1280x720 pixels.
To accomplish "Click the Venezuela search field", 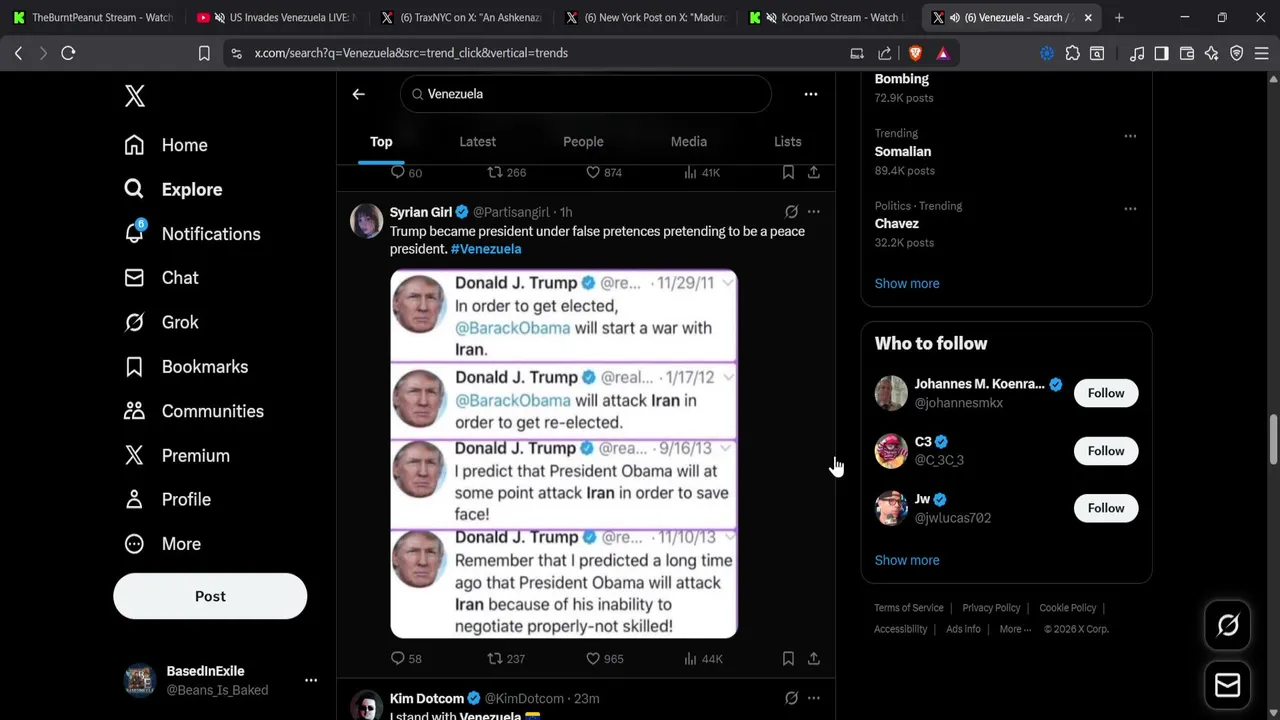I will (586, 94).
